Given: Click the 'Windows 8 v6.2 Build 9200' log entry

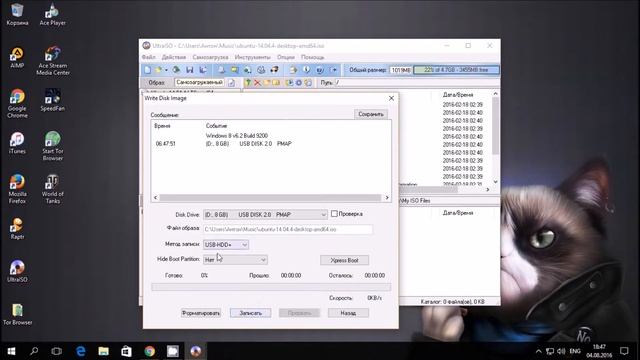Looking at the screenshot, I should tap(237, 136).
